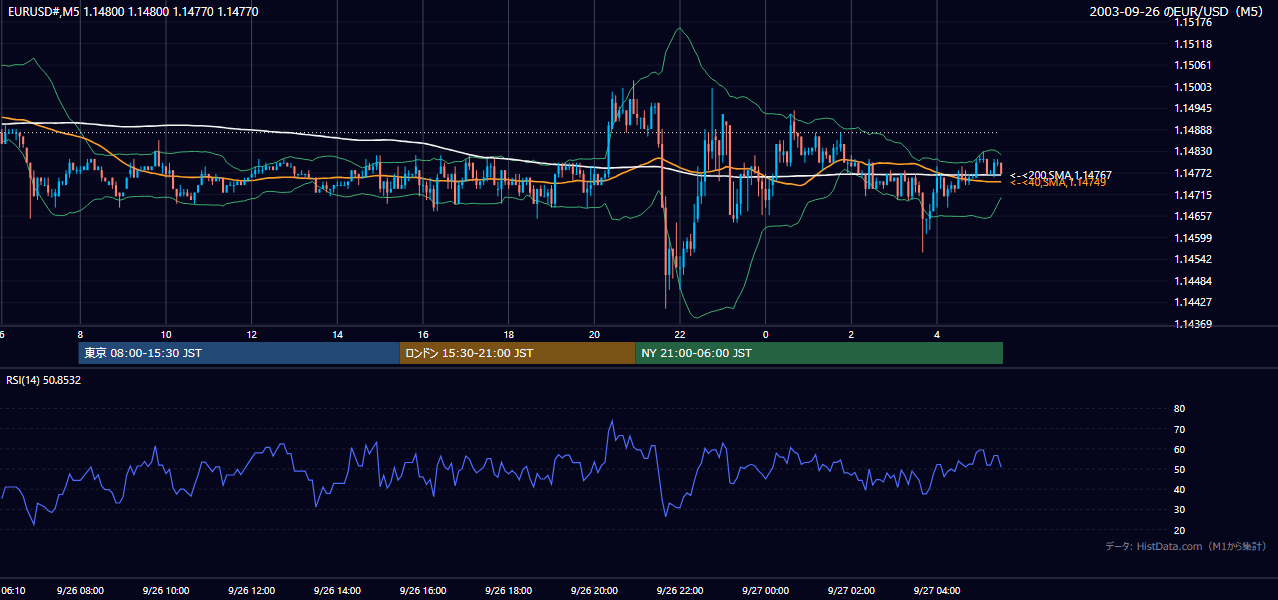Click price level 1.14945 on the axis
1278x600 pixels.
point(1193,108)
